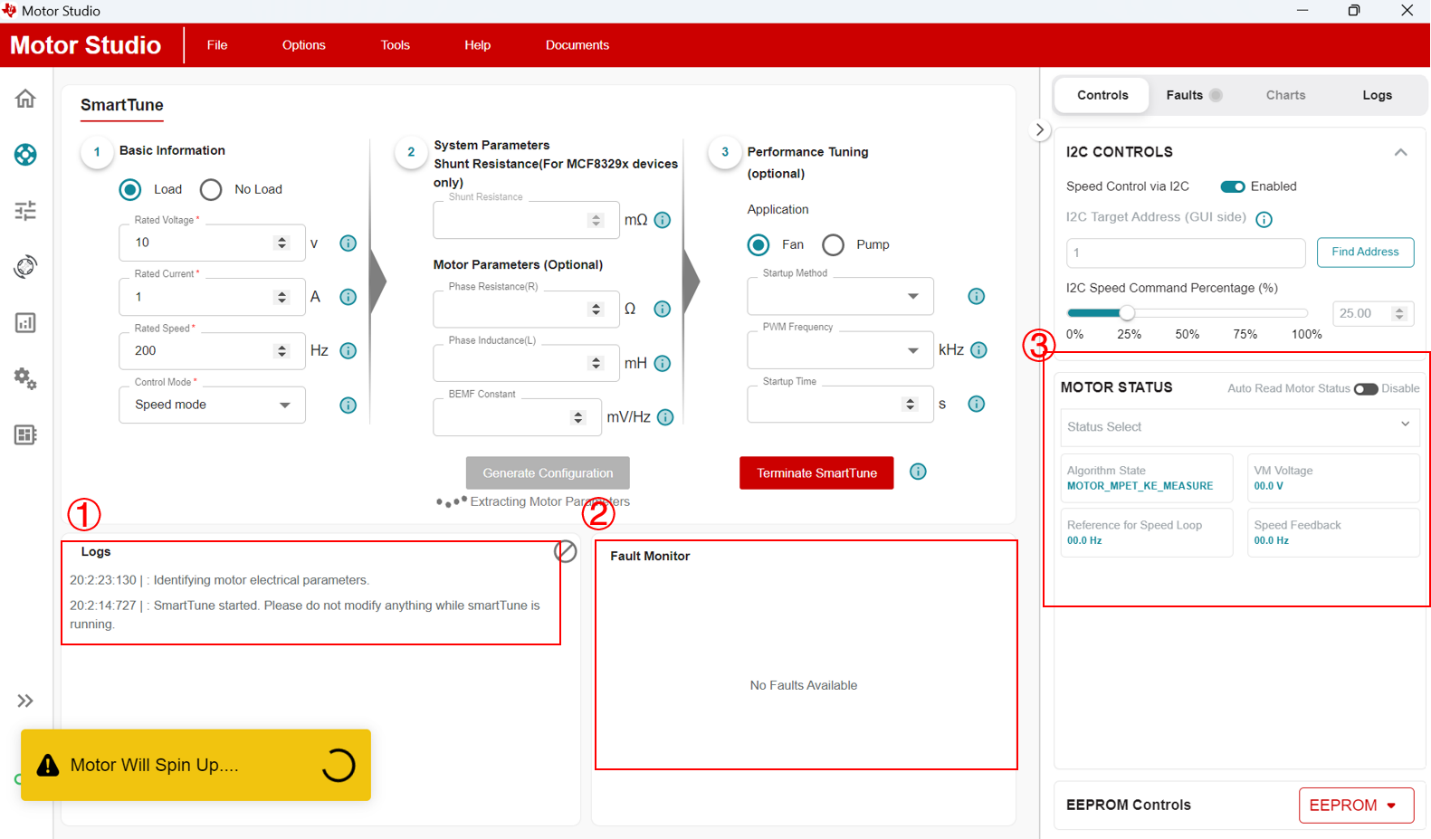Screen dimensions: 1431x839
Task: Open the Control Mode dropdown
Action: [x=212, y=405]
